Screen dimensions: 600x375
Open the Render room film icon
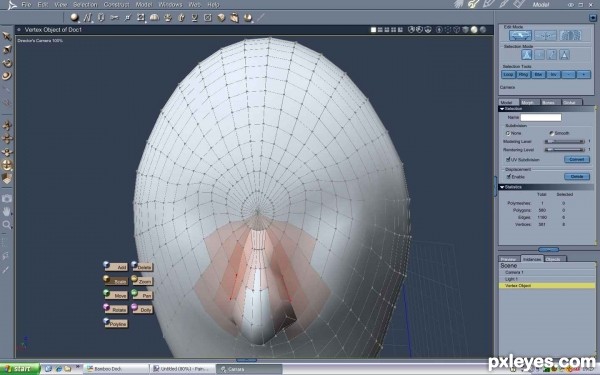[519, 4]
